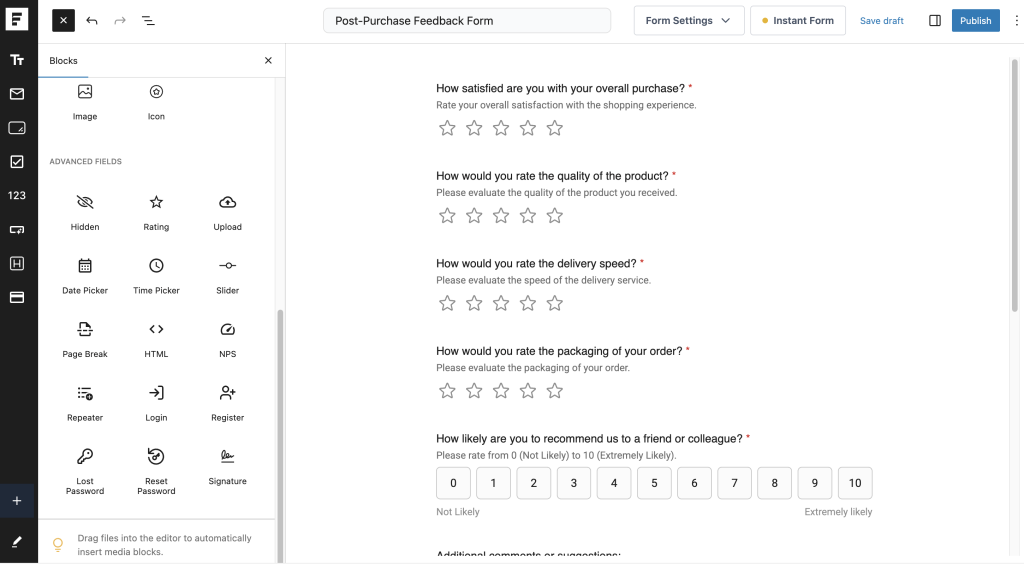Select the Dropdown field icon in the left sidebar

click(x=17, y=229)
